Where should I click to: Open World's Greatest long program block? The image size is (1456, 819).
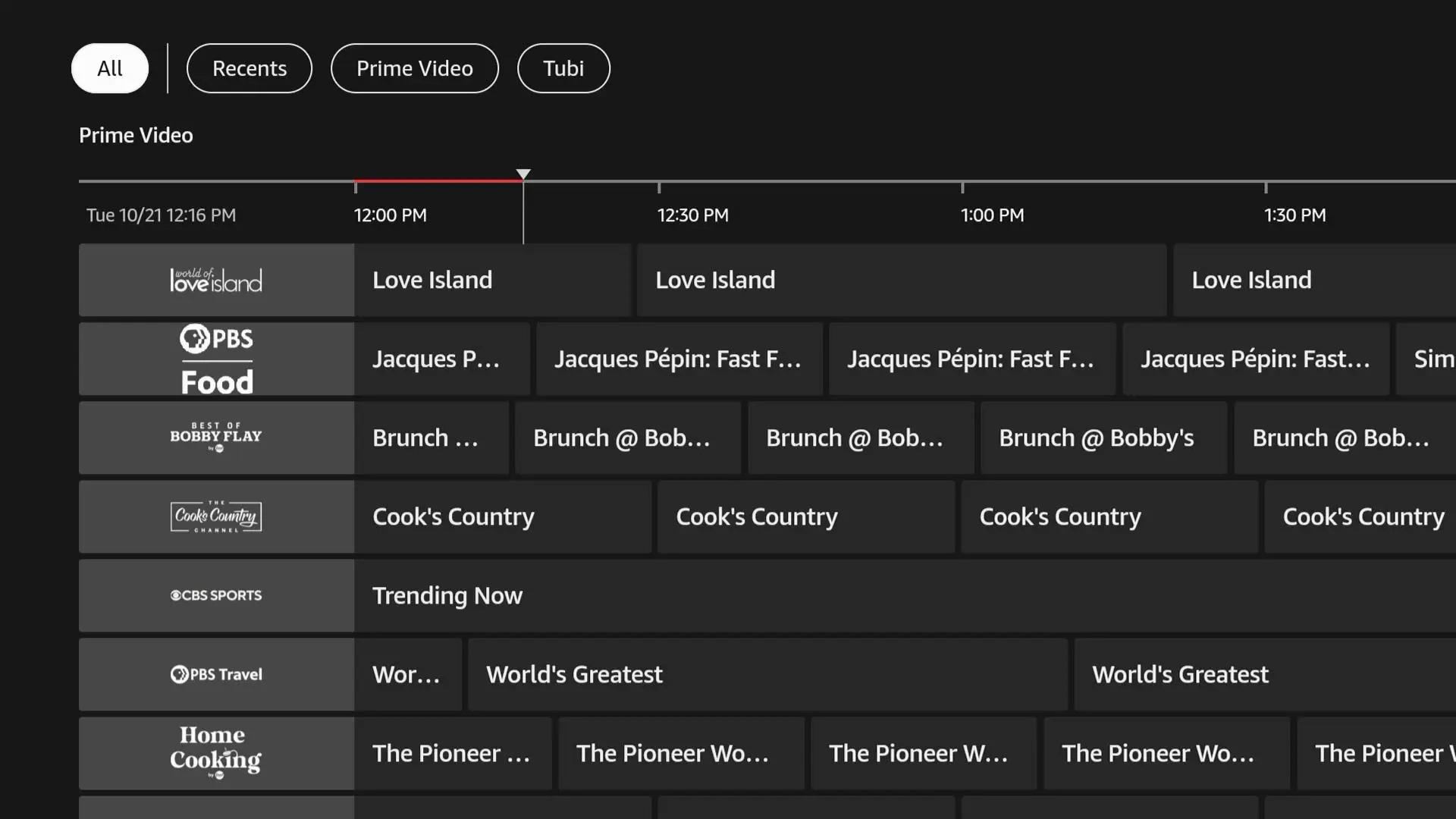(767, 674)
